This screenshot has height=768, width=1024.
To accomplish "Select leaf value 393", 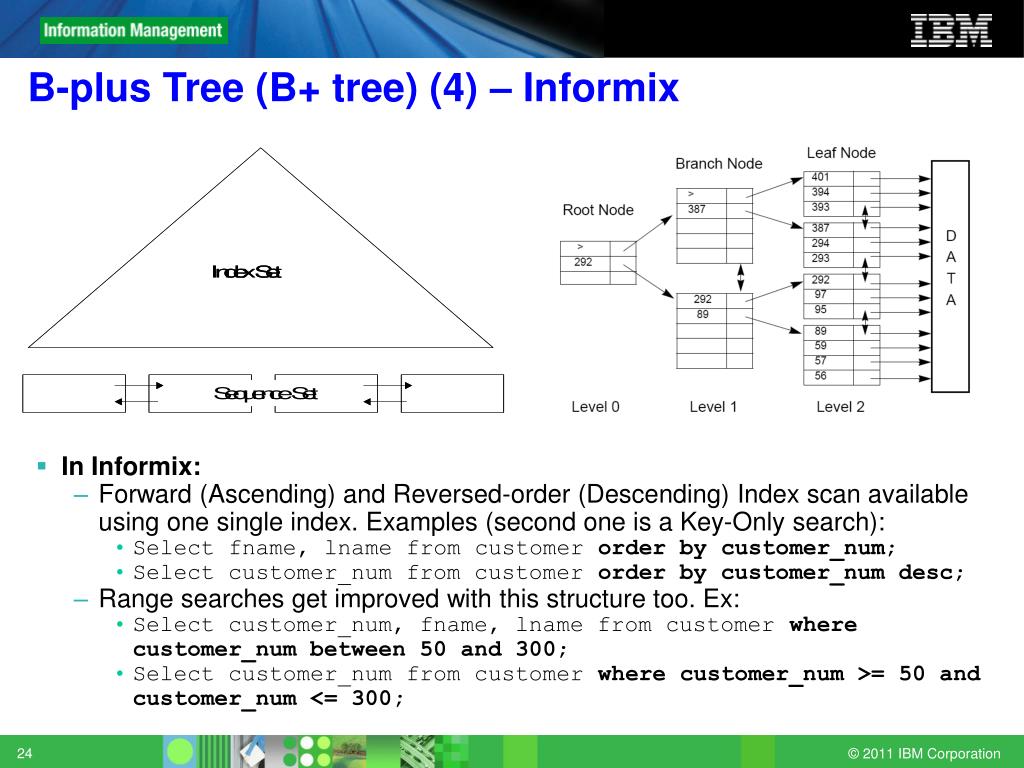I will (820, 207).
